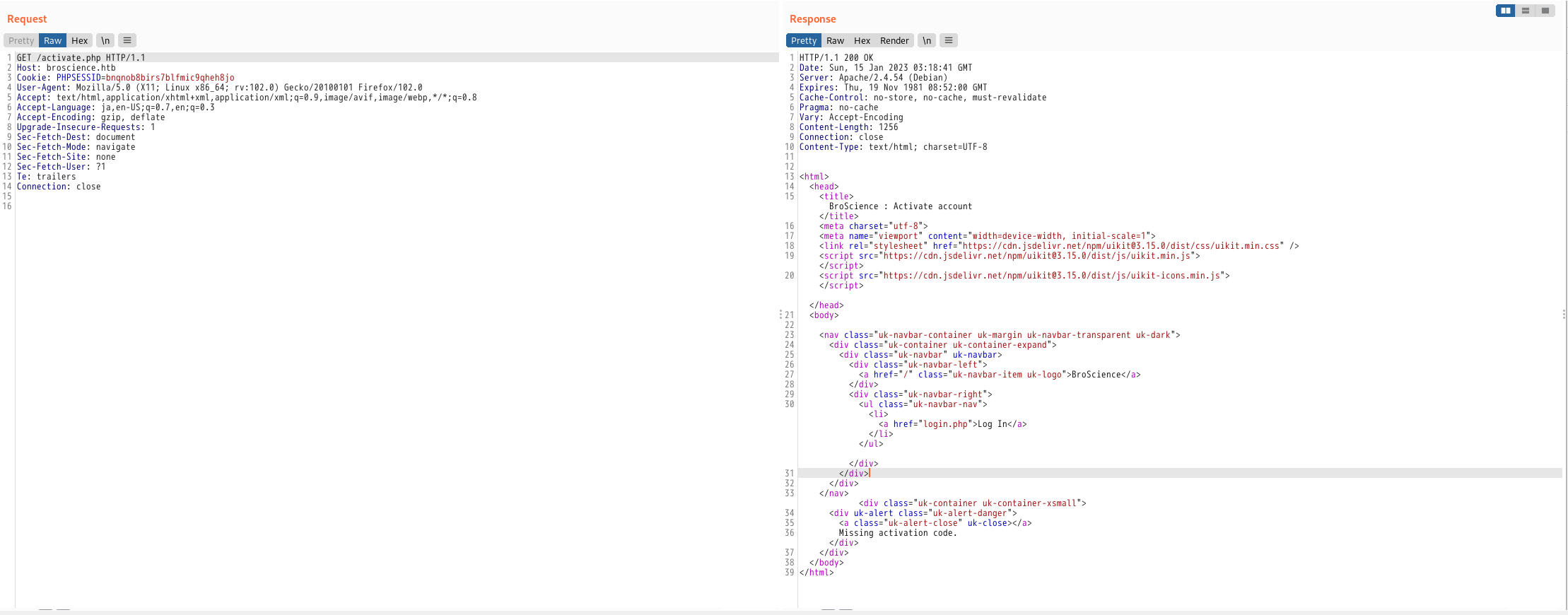Click 'Accept-Encoding: gzip, deflate' line
Viewport: 1568px width, 615px height.
pos(91,117)
